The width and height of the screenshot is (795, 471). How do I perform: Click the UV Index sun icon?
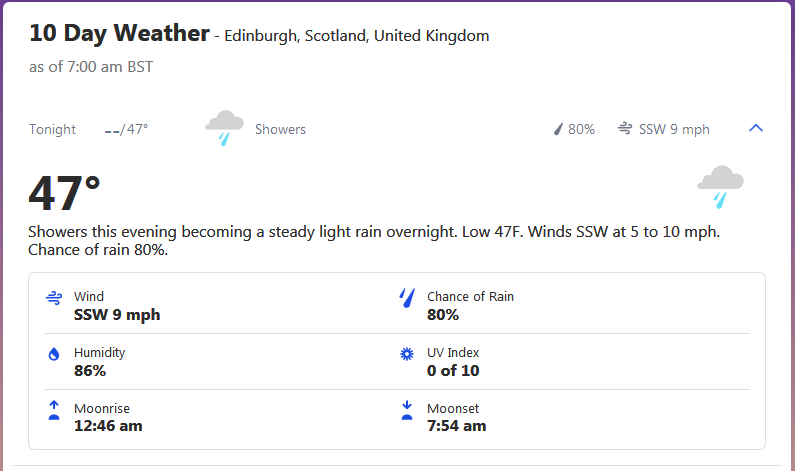406,354
